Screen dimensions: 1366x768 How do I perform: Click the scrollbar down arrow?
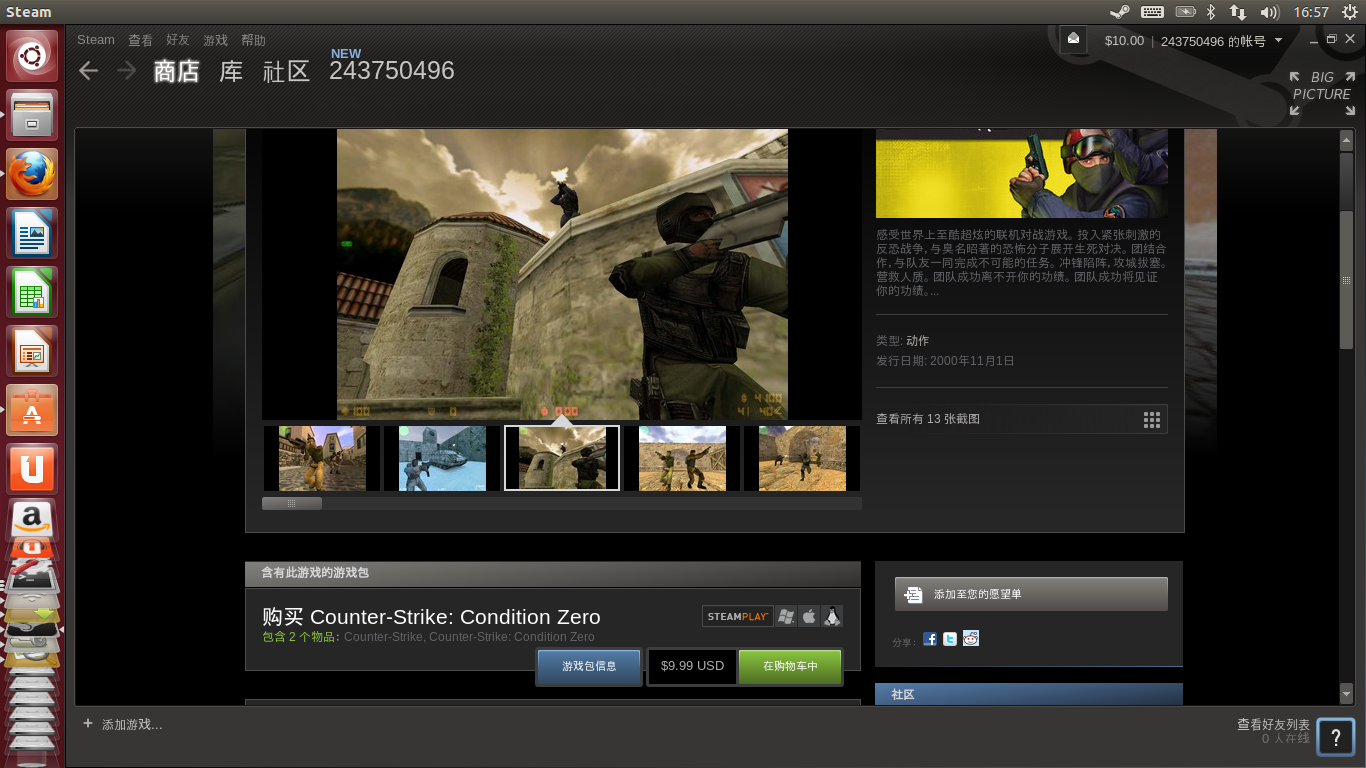pos(1346,692)
